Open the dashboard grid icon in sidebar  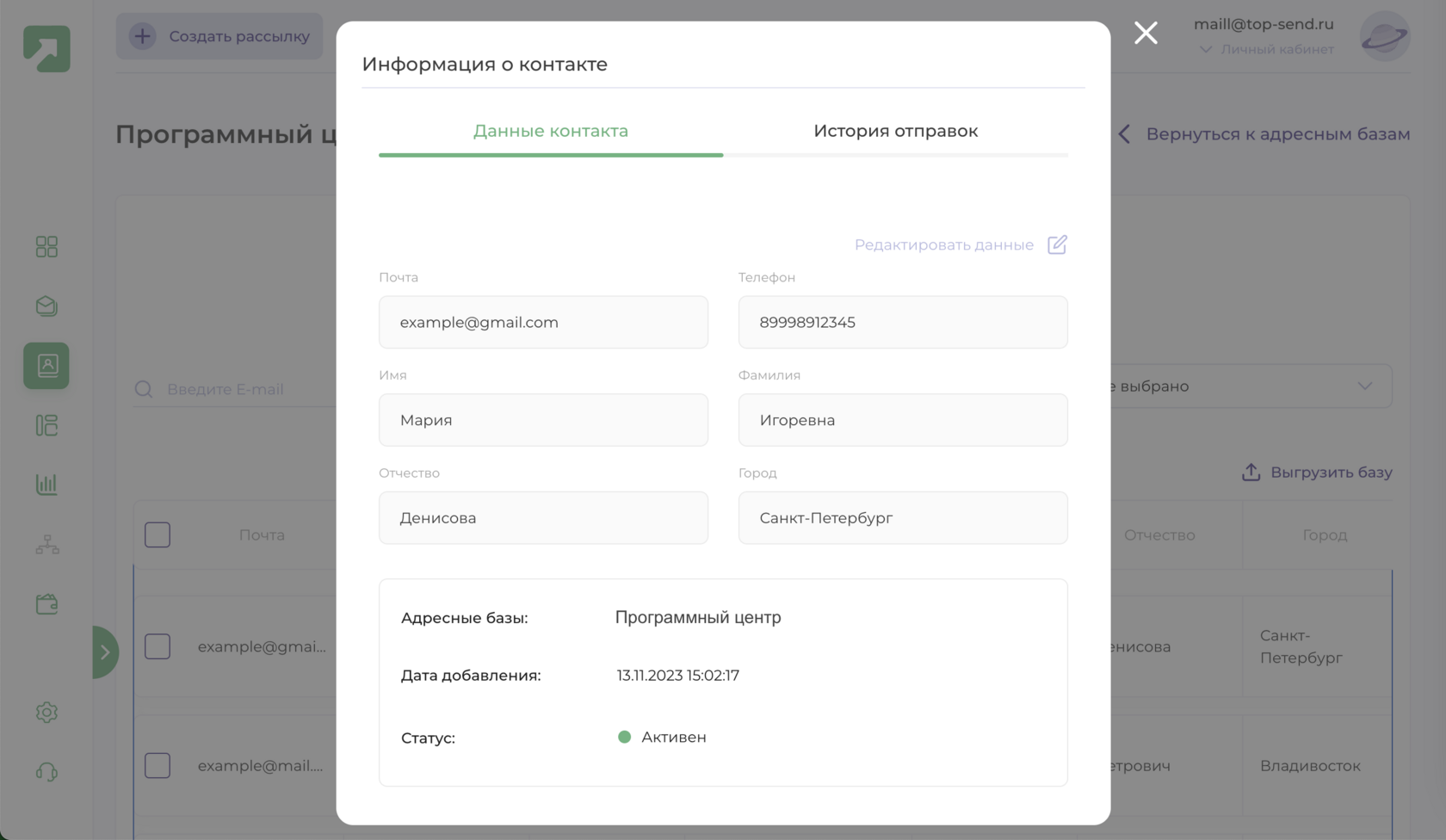pyautogui.click(x=46, y=247)
